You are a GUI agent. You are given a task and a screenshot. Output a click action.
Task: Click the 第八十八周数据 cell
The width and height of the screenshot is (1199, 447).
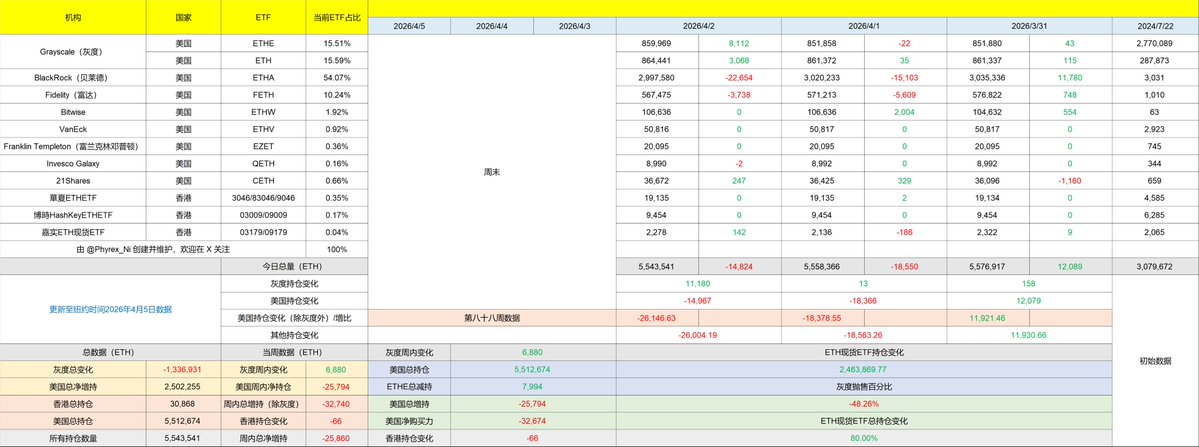[492, 317]
